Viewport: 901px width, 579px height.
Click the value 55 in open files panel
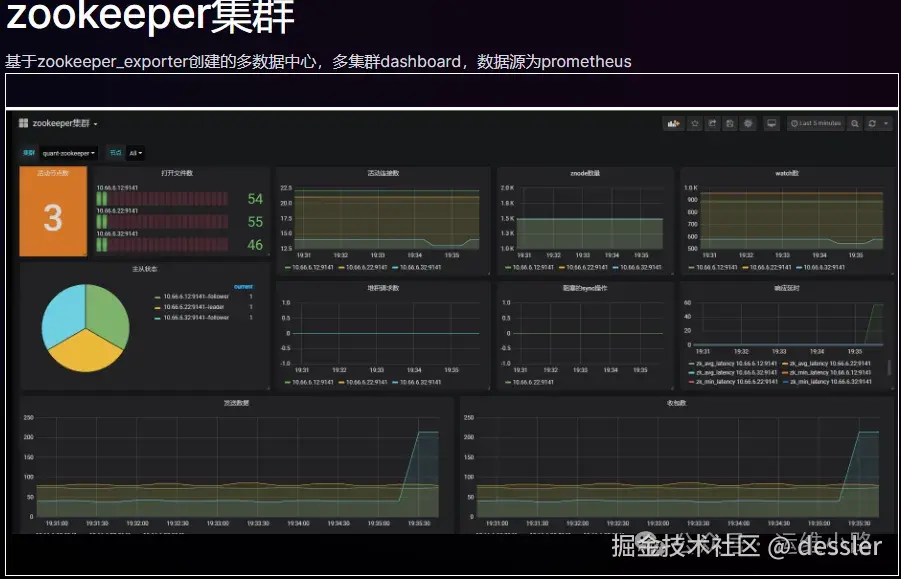pos(255,222)
